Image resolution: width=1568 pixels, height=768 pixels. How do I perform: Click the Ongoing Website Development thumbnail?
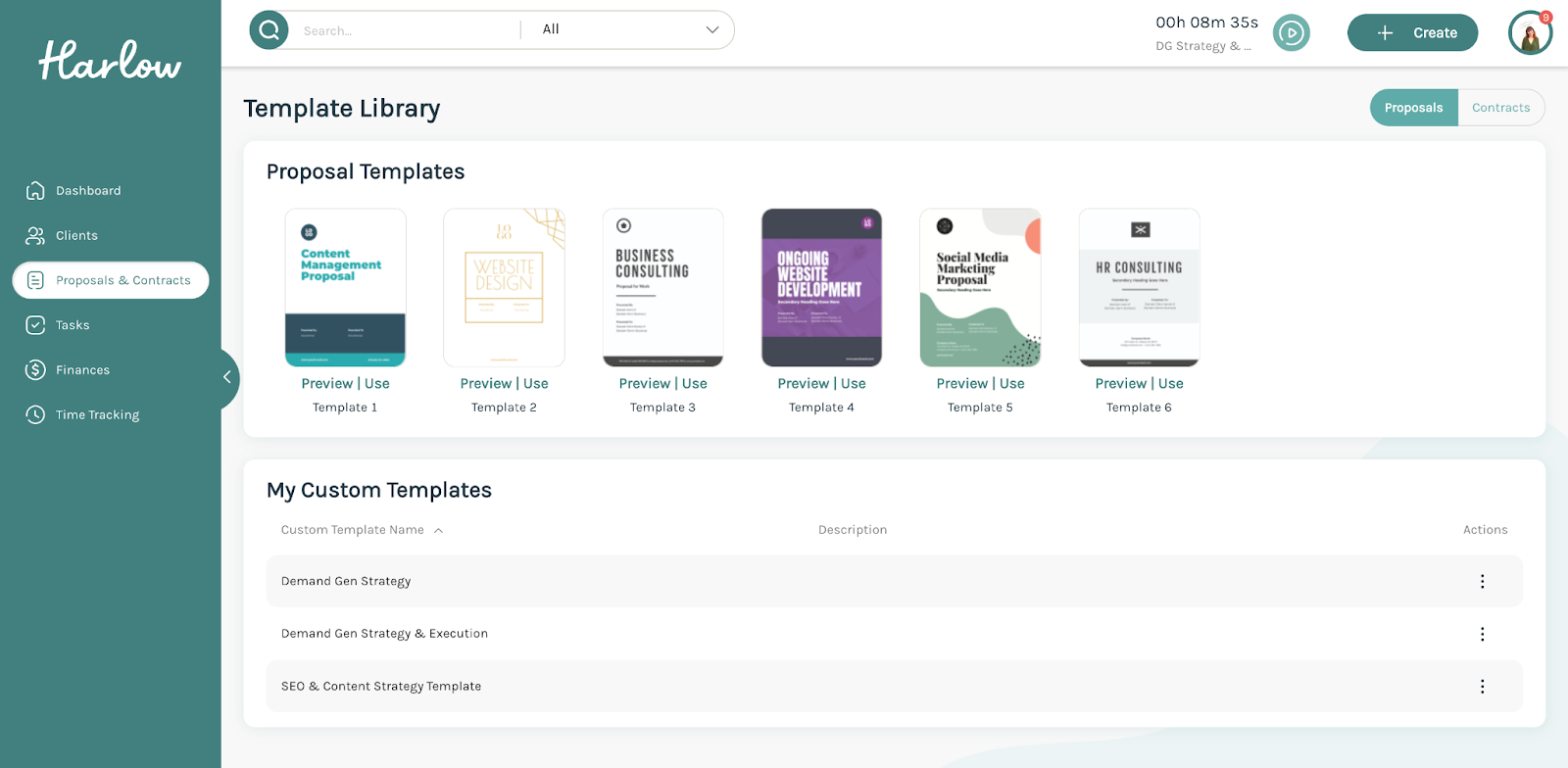(x=821, y=287)
